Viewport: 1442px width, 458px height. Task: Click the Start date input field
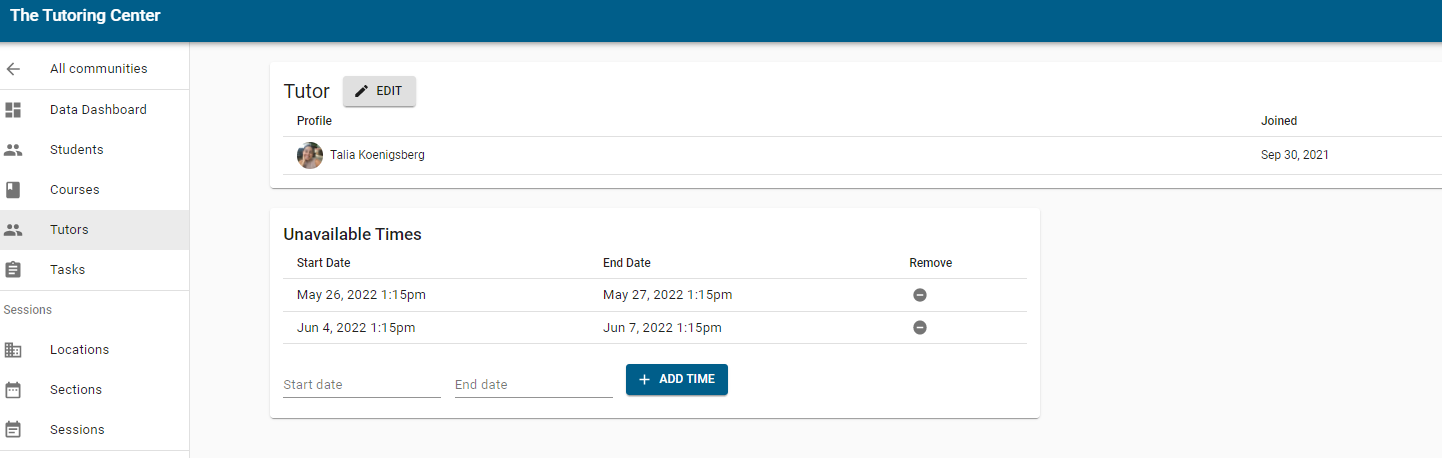(362, 385)
